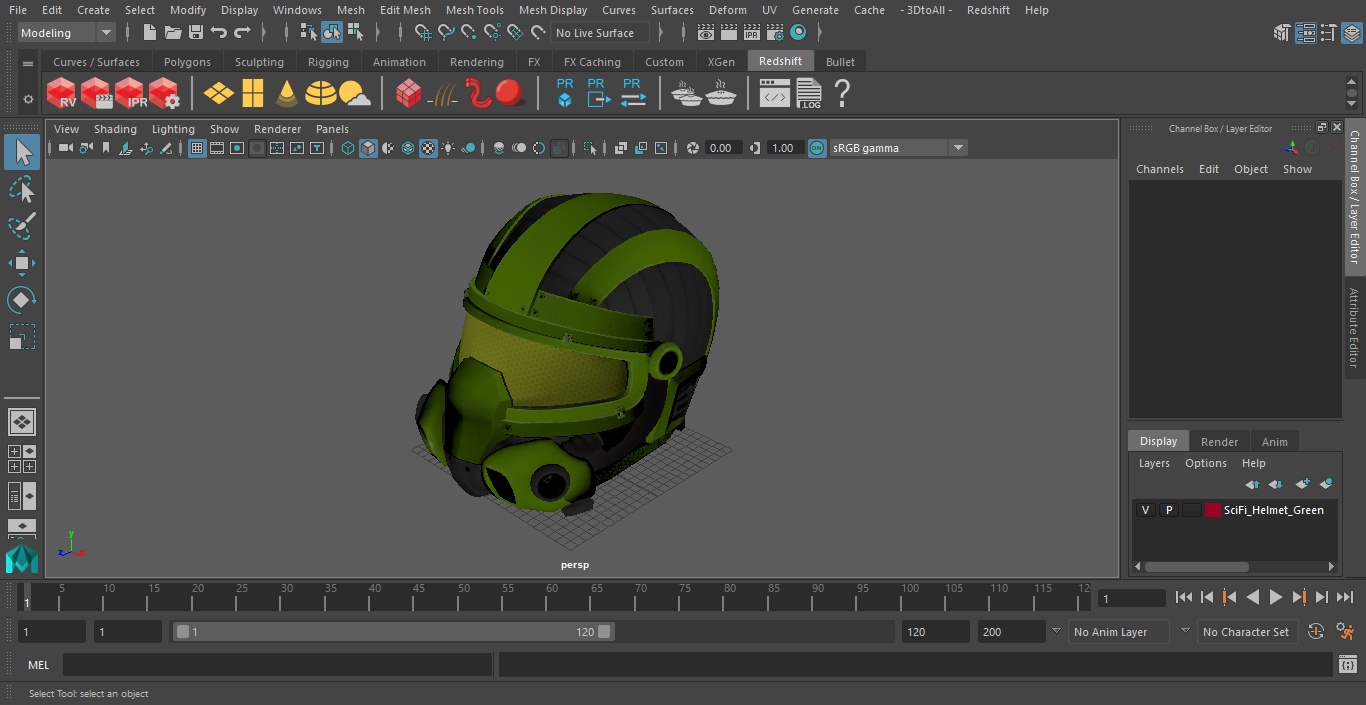Select the Rotate tool in toolbox
This screenshot has height=705, width=1366.
pos(21,300)
